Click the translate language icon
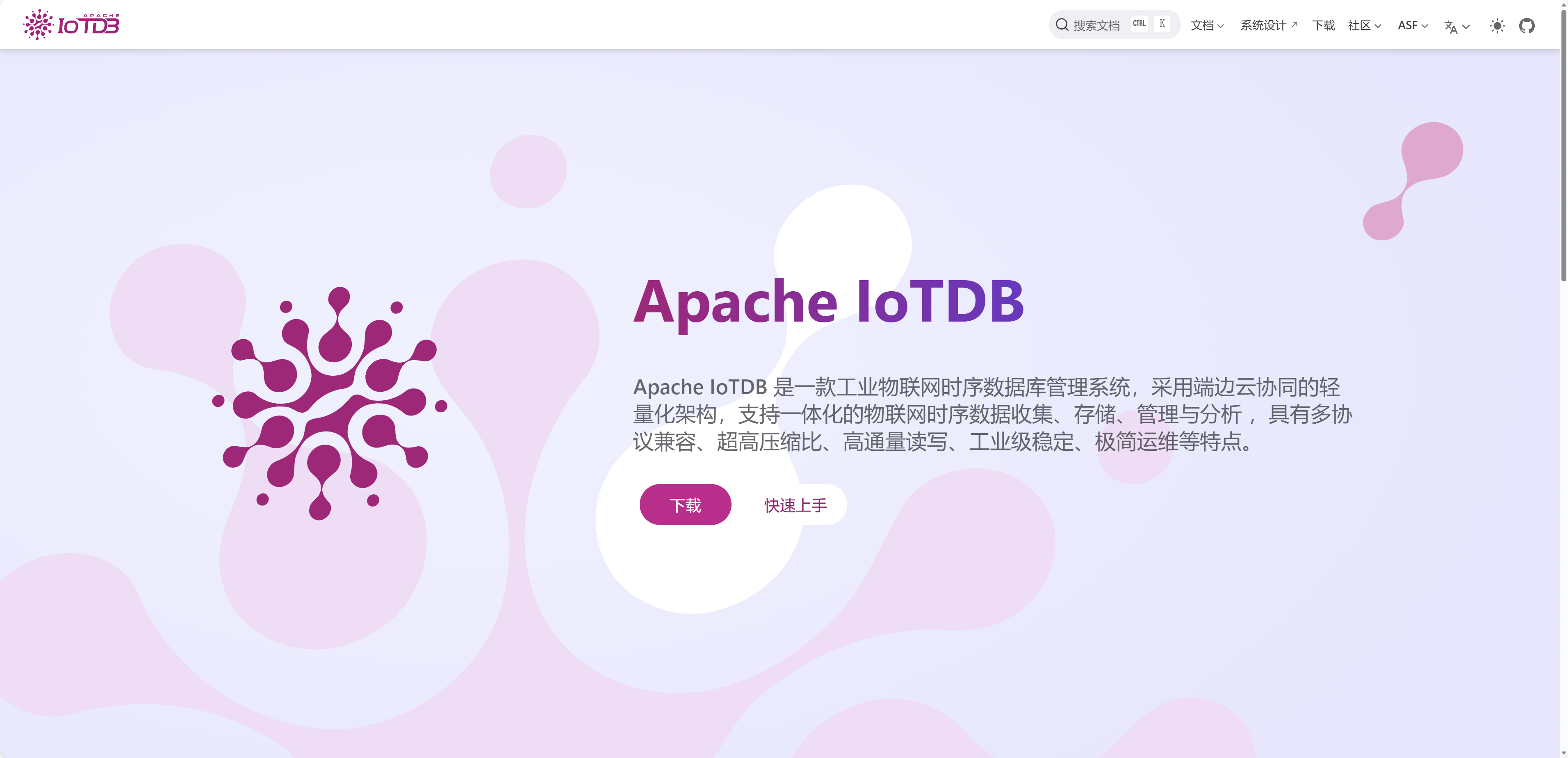Image resolution: width=1568 pixels, height=758 pixels. [x=1450, y=26]
